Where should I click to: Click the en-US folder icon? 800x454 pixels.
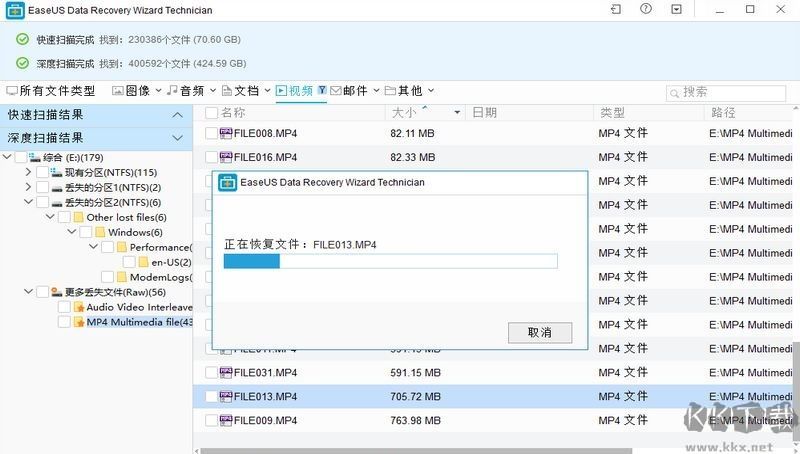point(143,262)
